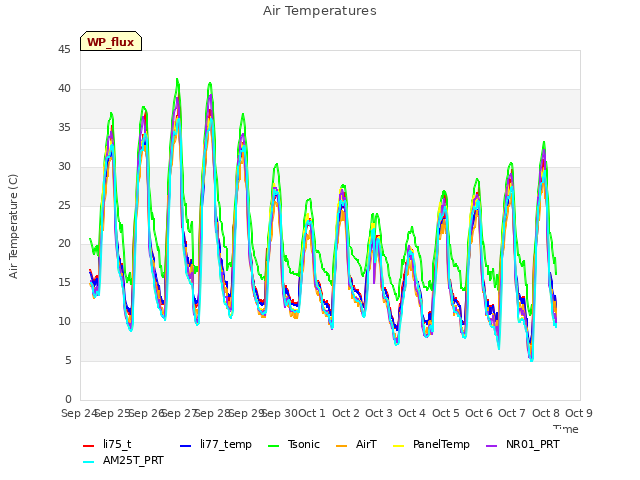This screenshot has width=640, height=480.
Task: Click the Air Temperatures chart title
Action: (x=320, y=11)
